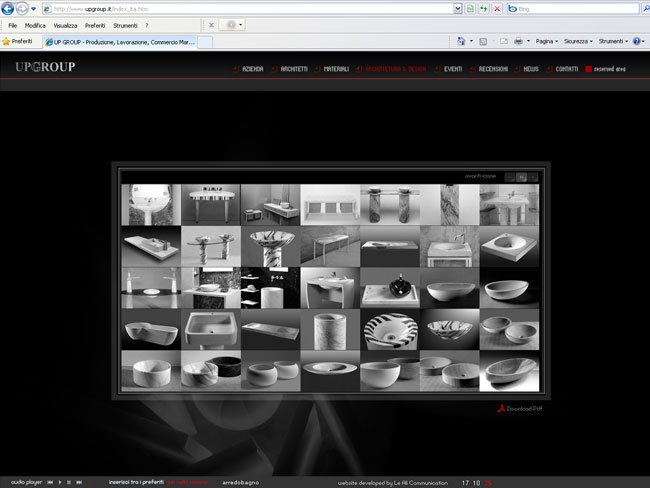Skip to next audio track

(79, 482)
